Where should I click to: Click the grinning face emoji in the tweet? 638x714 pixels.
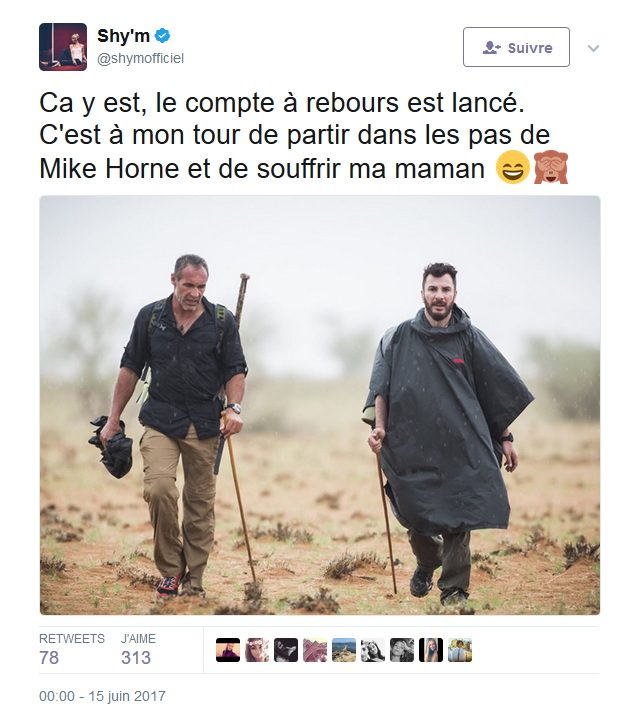513,167
